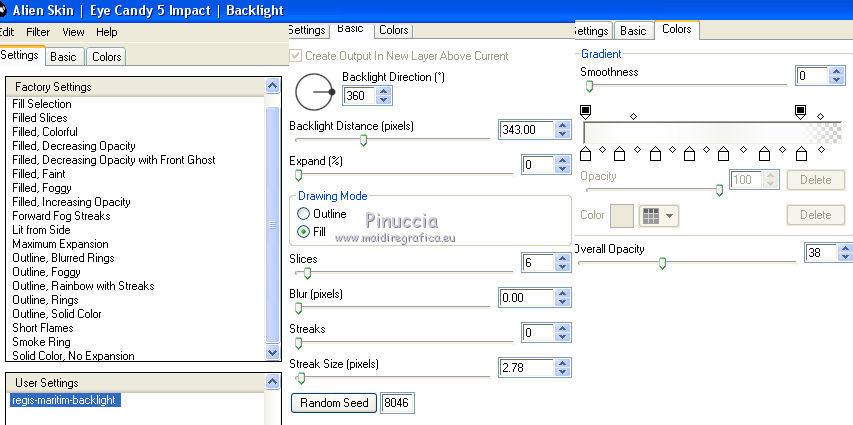Select the Fill Selection preset
Viewport: 853px width, 425px height.
coord(42,104)
